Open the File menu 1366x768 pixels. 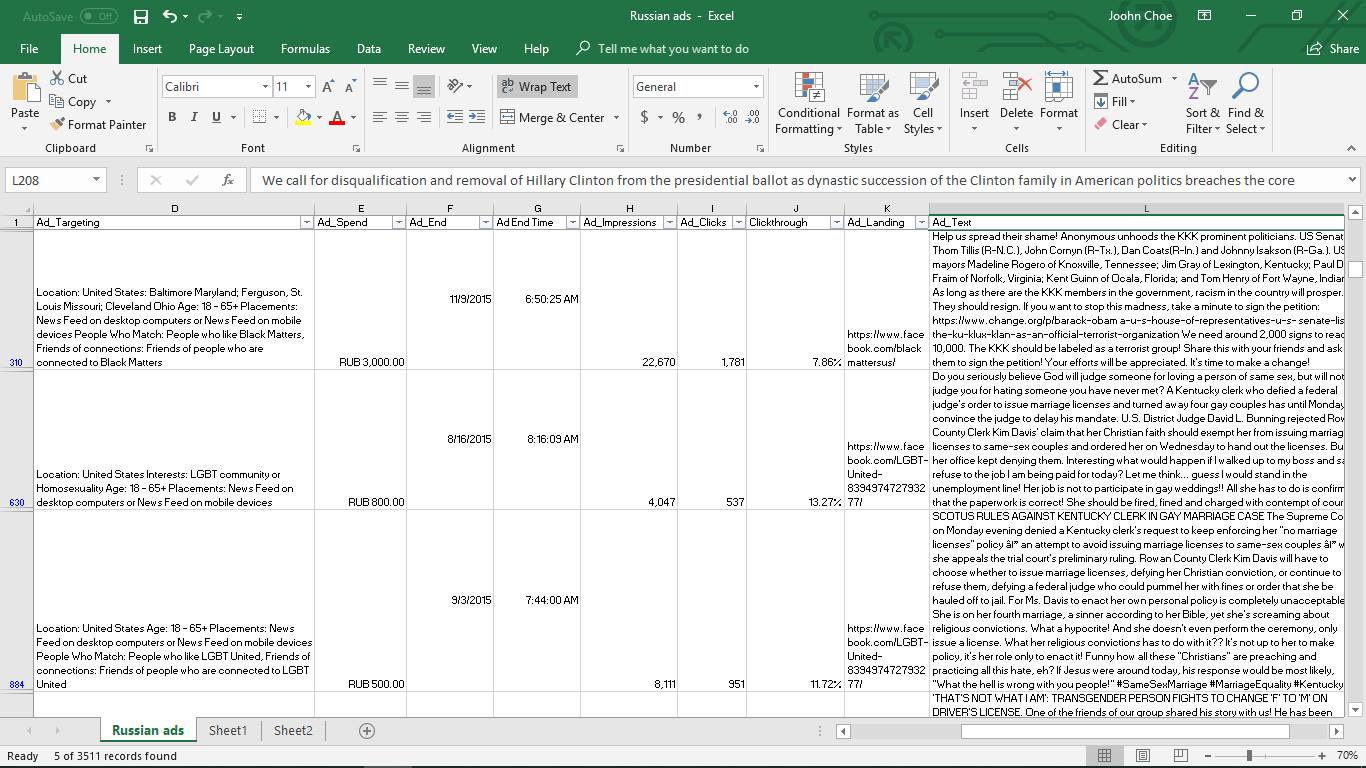click(x=29, y=48)
